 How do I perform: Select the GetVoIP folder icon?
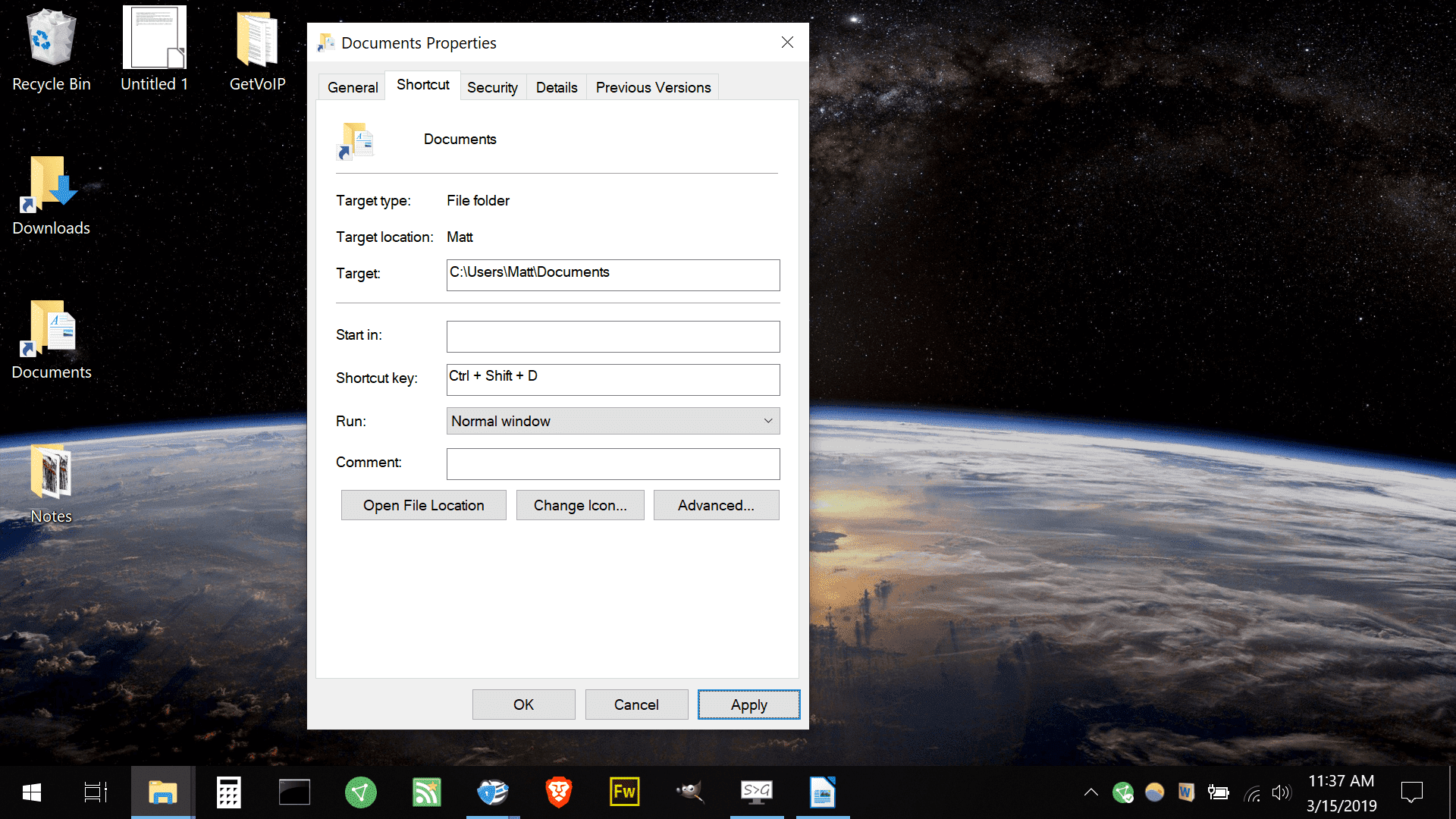pos(257,50)
